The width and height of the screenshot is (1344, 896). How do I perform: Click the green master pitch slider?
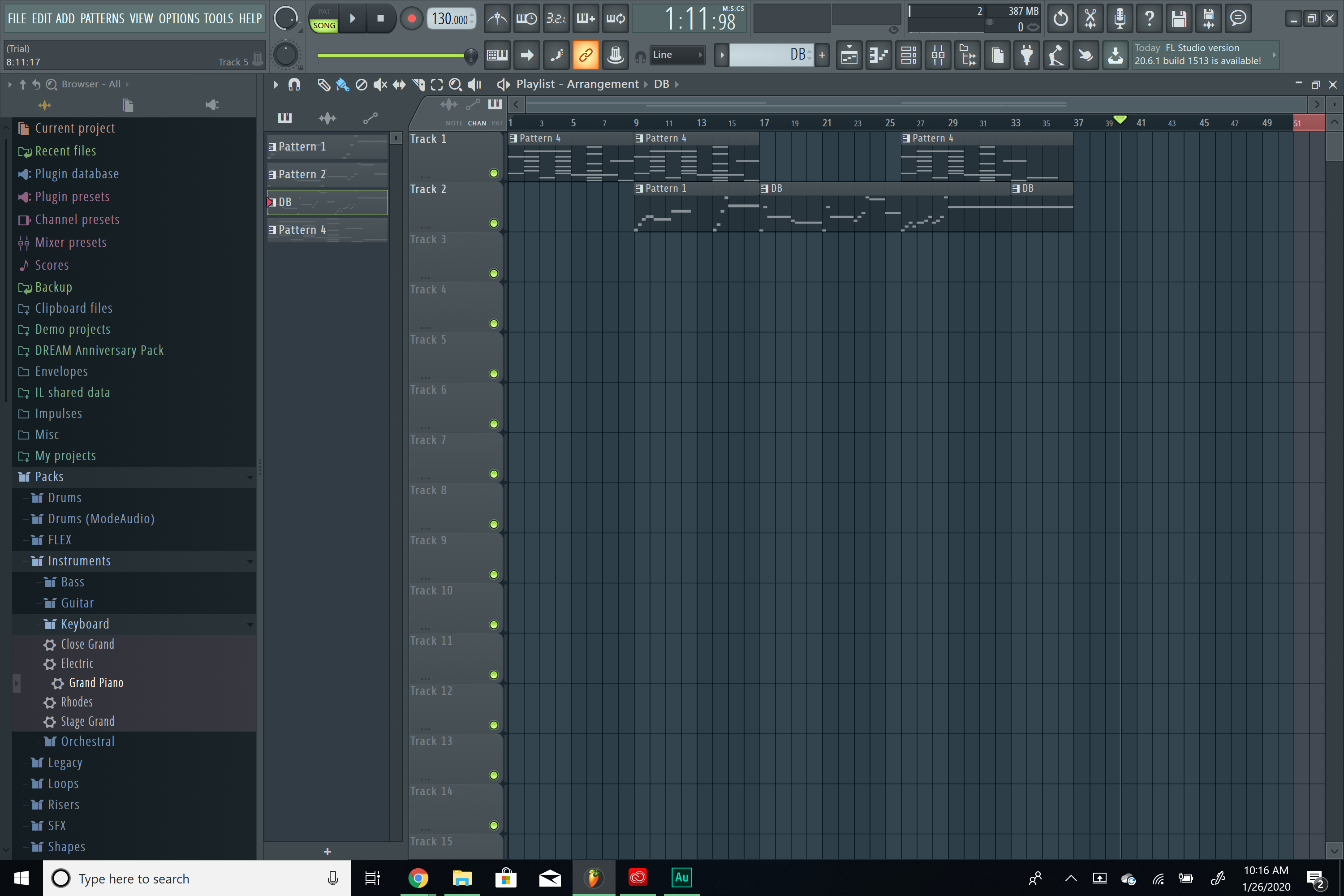[394, 56]
